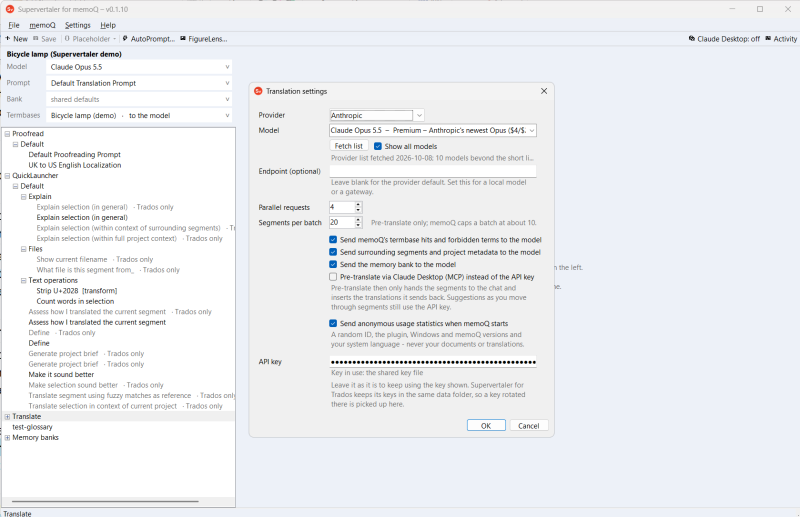Viewport: 800px width, 517px height.
Task: Click the Parallel requests value field
Action: [342, 207]
